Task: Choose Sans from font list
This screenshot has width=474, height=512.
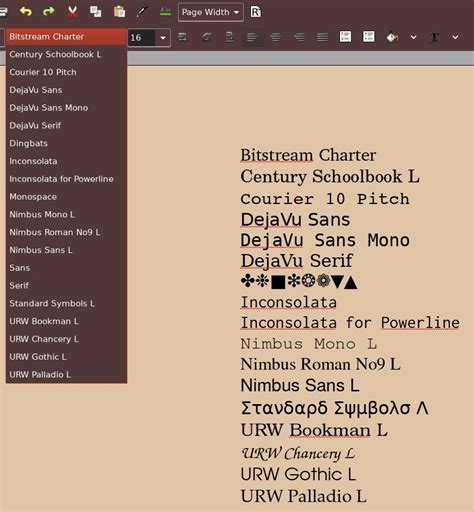Action: [x=66, y=268]
